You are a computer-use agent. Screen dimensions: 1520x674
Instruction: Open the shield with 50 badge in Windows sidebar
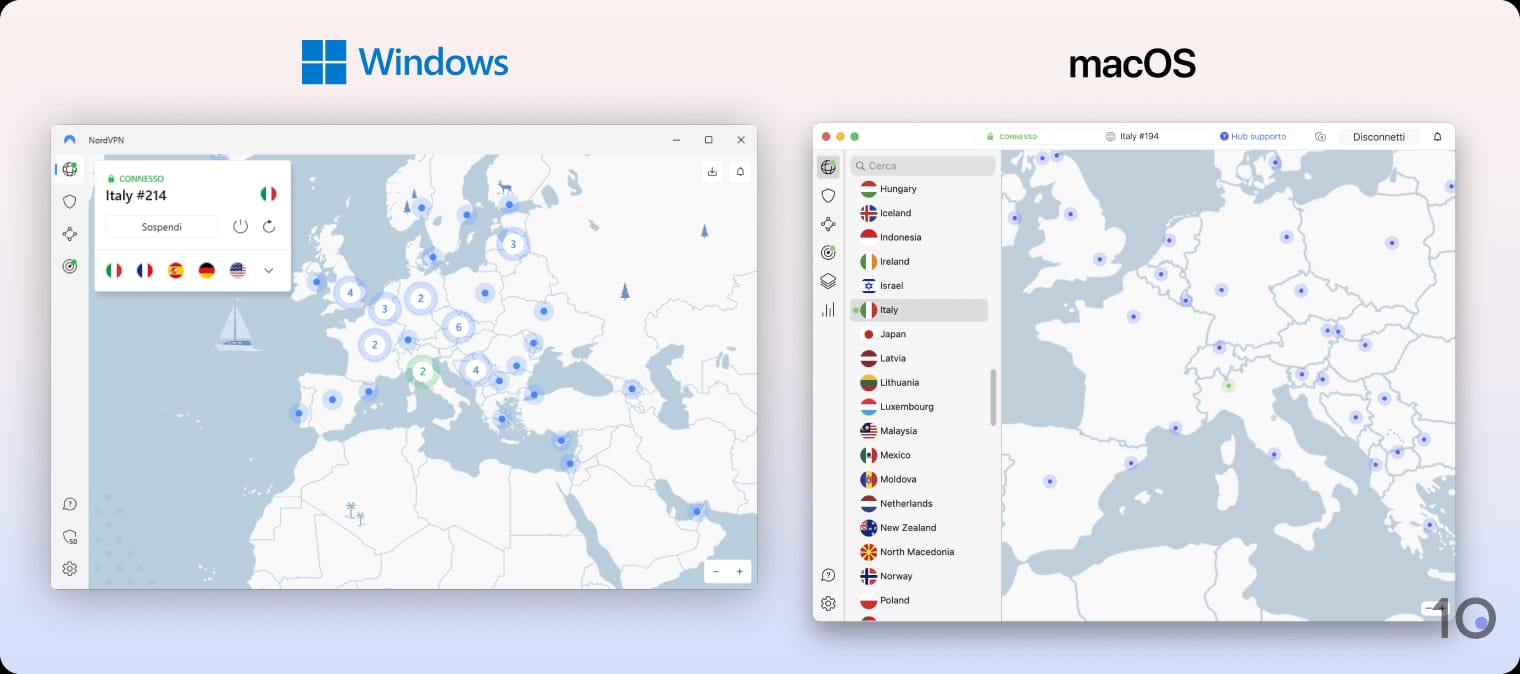click(x=69, y=537)
